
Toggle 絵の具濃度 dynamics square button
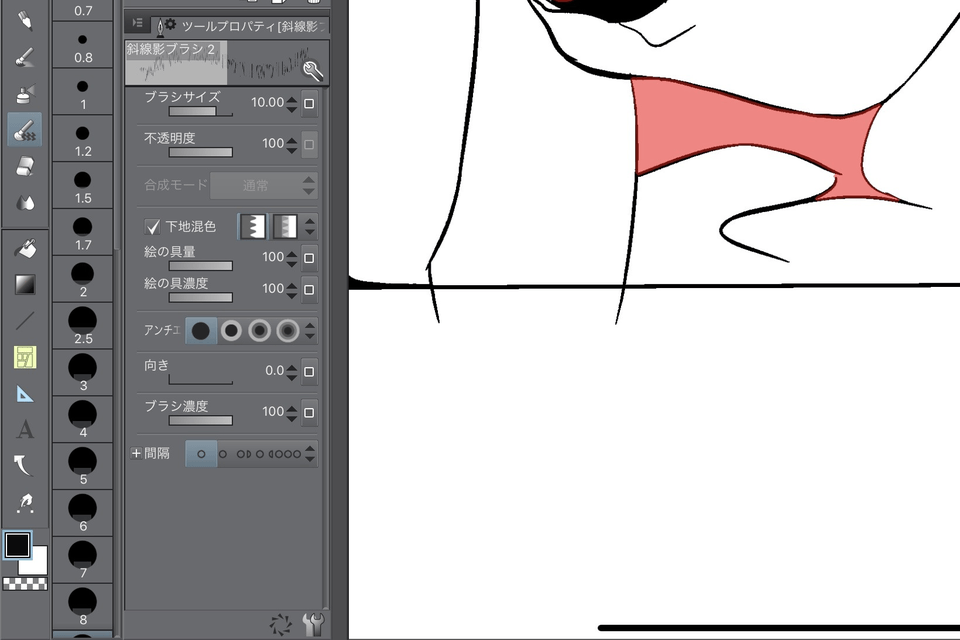coord(309,290)
